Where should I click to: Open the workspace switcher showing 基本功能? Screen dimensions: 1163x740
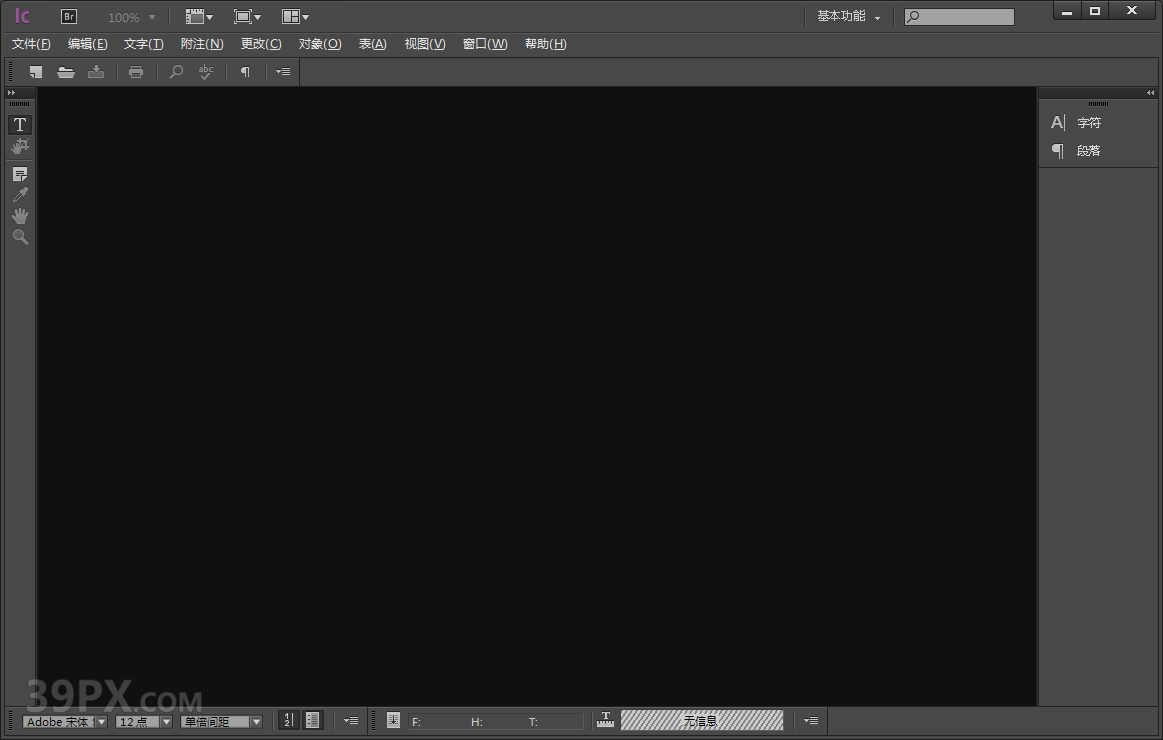coord(848,16)
